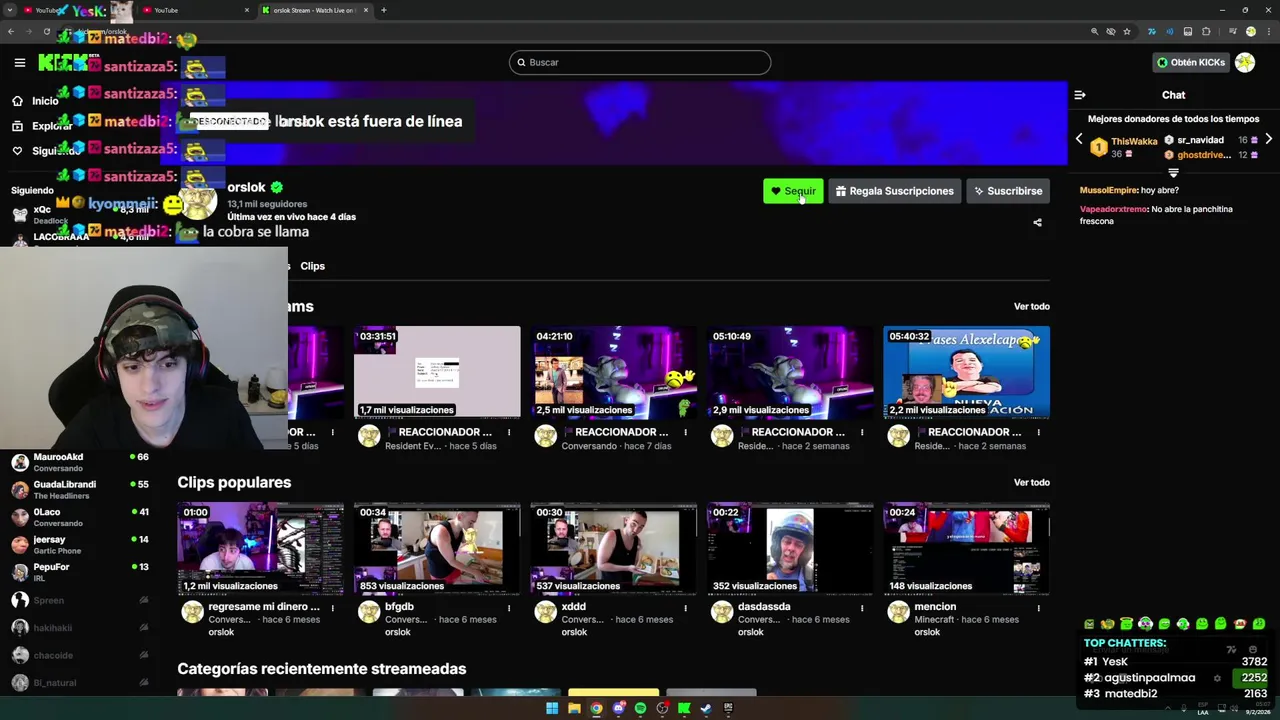
Task: Open options for REACCIONADOR video with 2,5 mil views
Action: tap(685, 432)
